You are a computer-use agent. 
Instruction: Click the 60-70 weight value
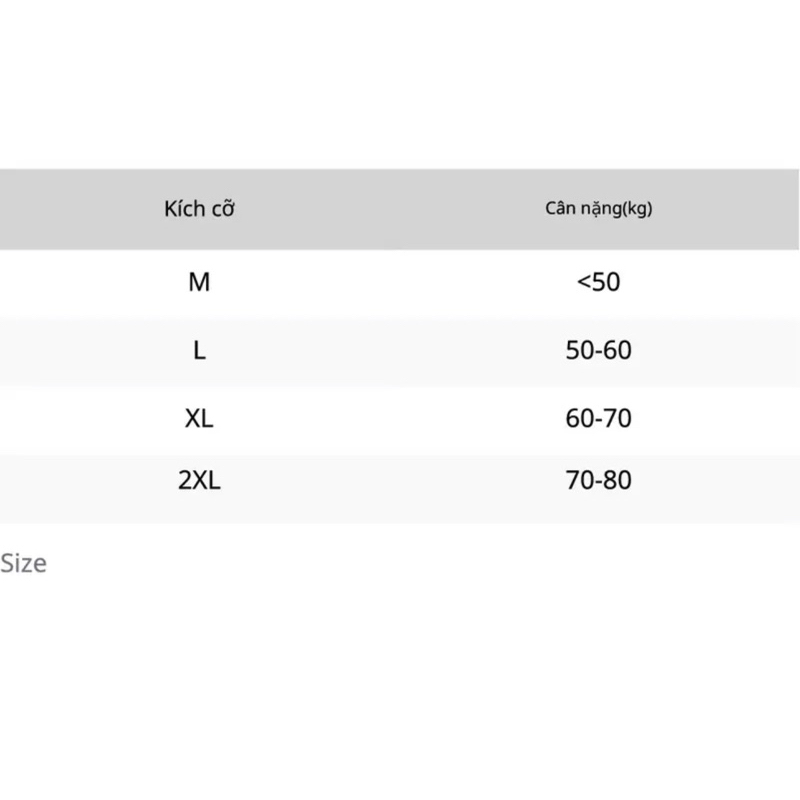[599, 418]
